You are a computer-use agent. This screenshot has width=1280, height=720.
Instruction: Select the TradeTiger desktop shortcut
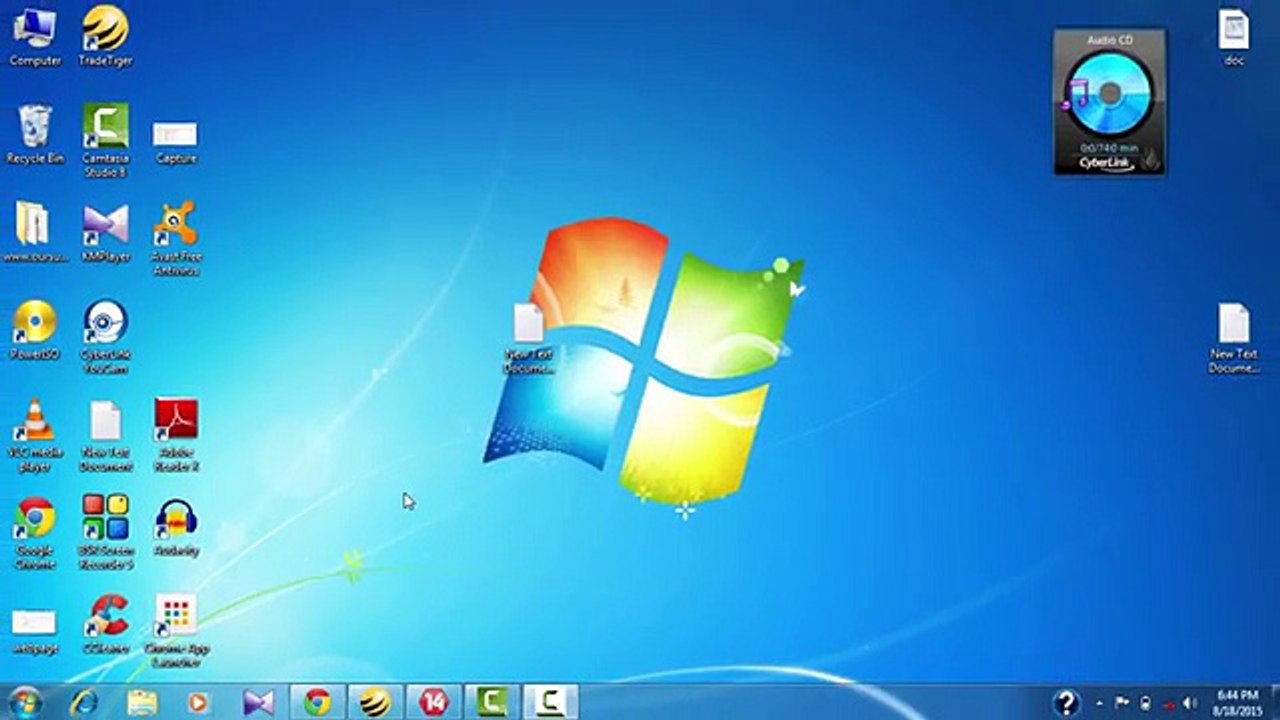pyautogui.click(x=105, y=36)
